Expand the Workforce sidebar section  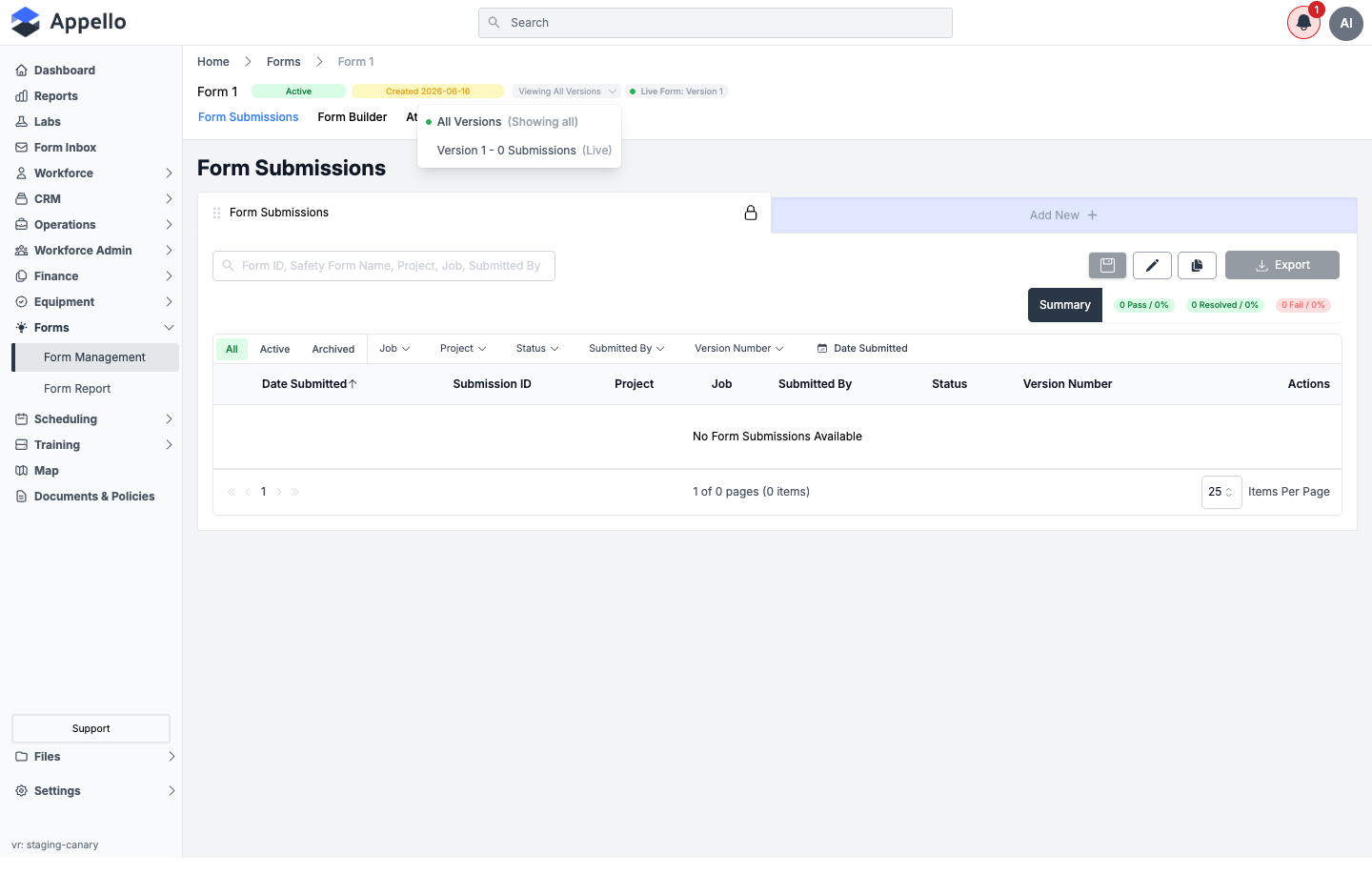[94, 173]
